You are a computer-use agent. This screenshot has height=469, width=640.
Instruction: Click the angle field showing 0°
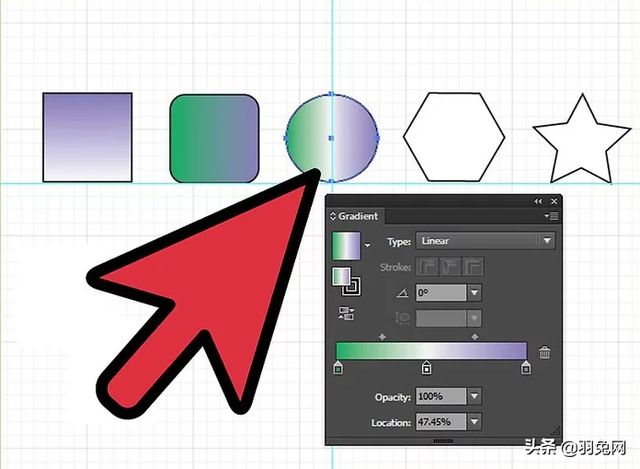[x=441, y=293]
